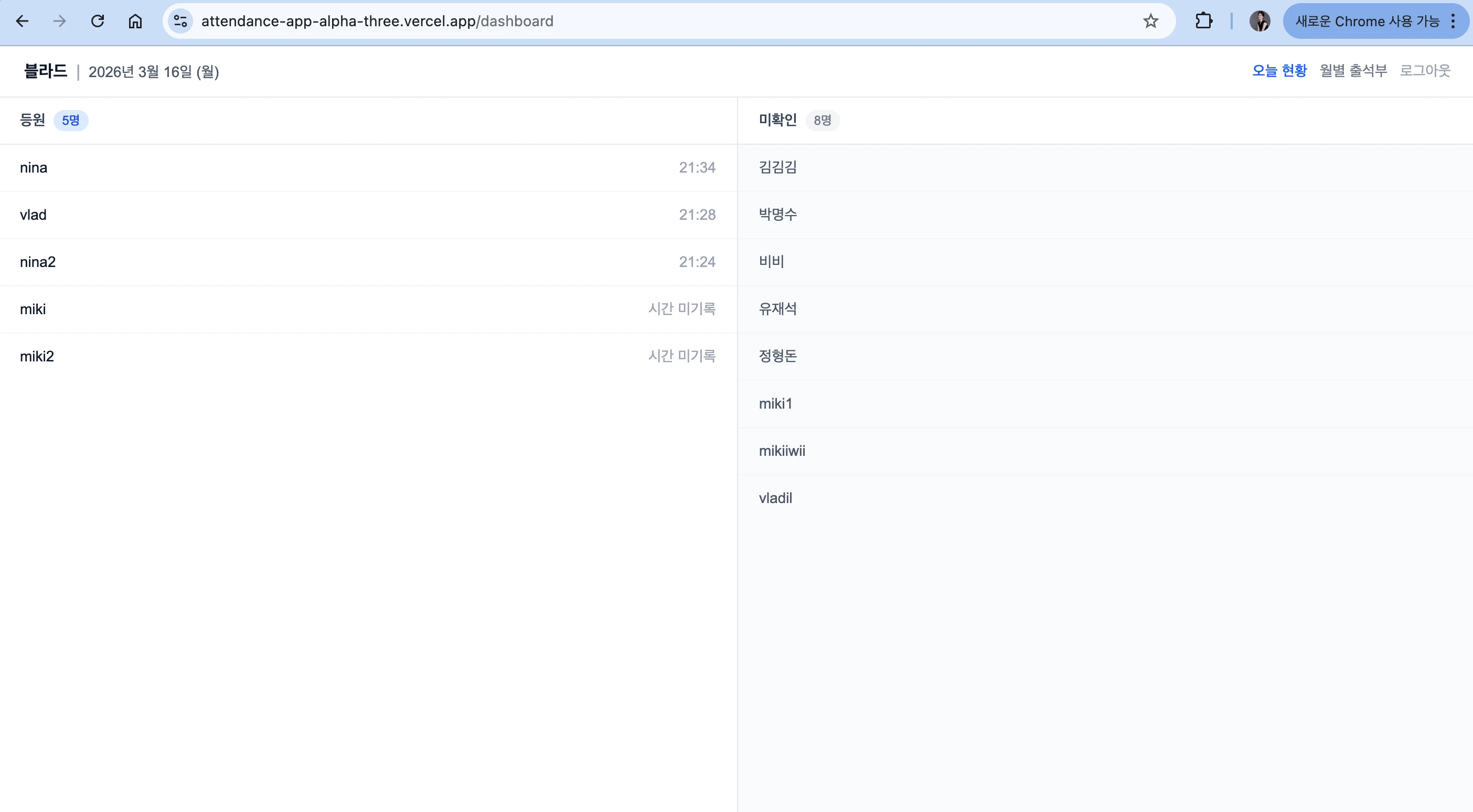The width and height of the screenshot is (1473, 812).
Task: Bookmark this page with the star
Action: [x=1150, y=21]
